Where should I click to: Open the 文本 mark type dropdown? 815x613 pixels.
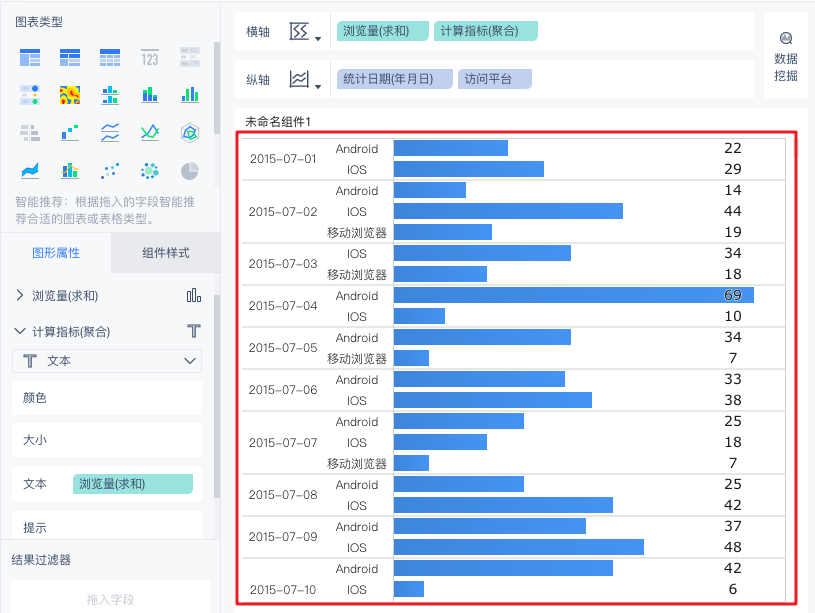click(x=107, y=361)
